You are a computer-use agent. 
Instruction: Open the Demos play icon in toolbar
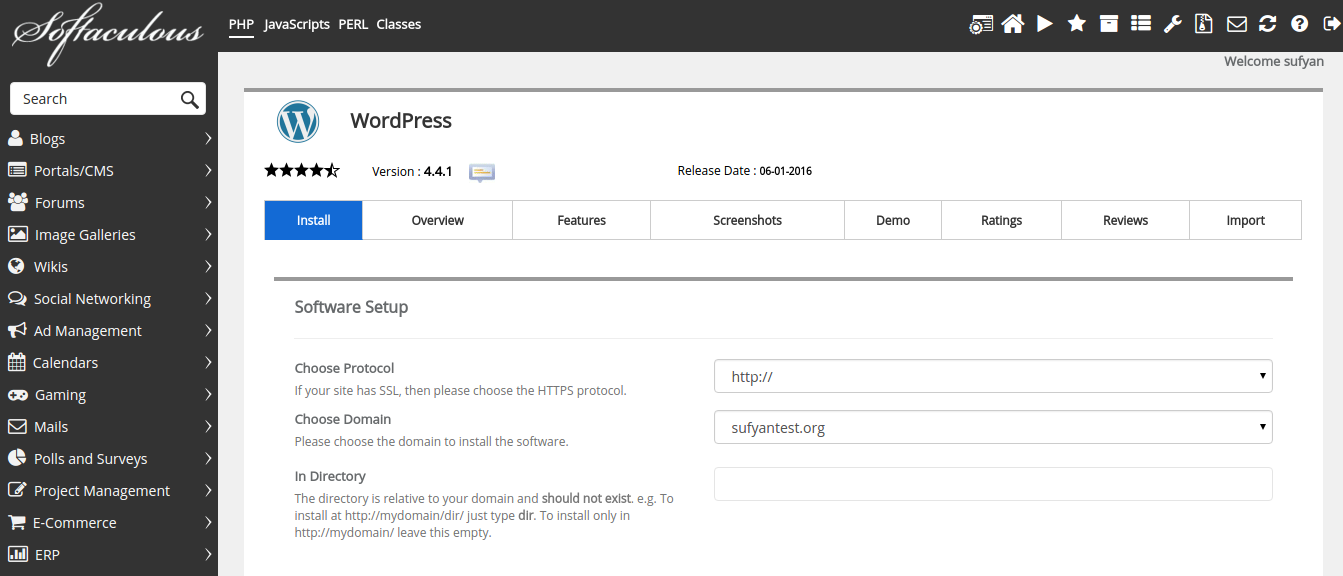coord(1045,23)
